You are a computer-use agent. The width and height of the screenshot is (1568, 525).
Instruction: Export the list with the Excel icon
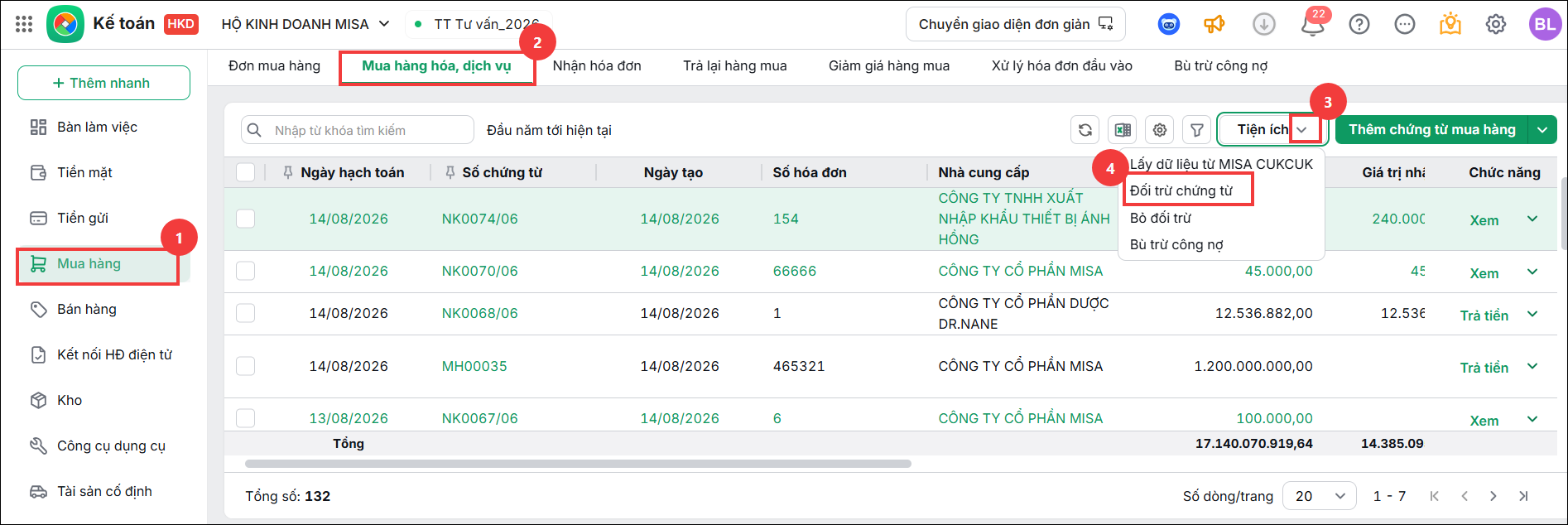(1123, 130)
